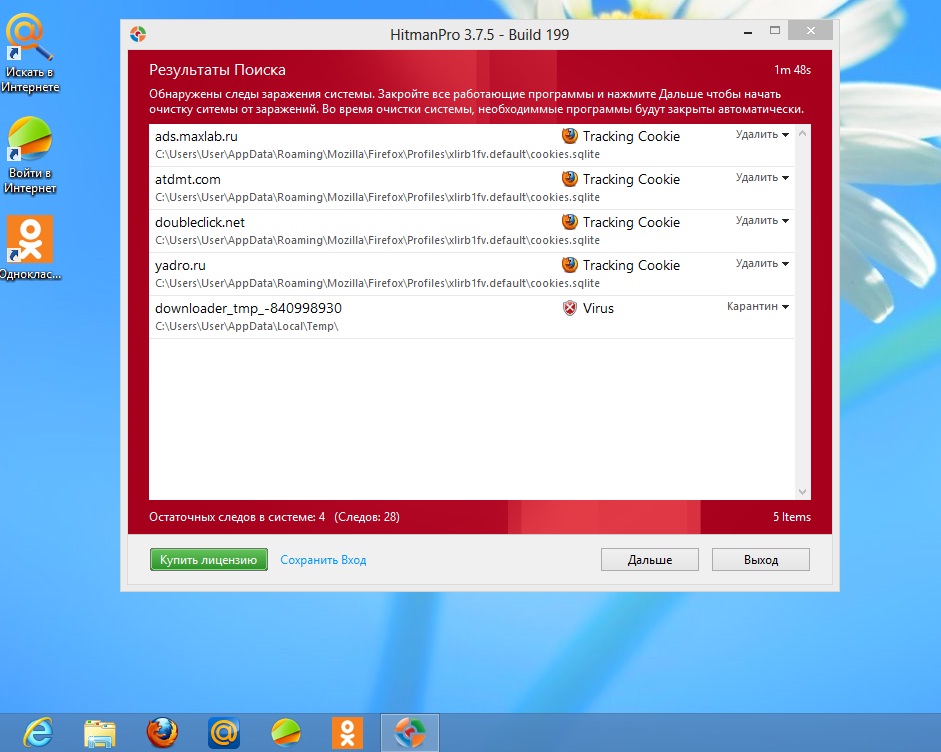Open Удалить dropdown for doubleclick.net
The height and width of the screenshot is (752, 941).
(x=762, y=220)
